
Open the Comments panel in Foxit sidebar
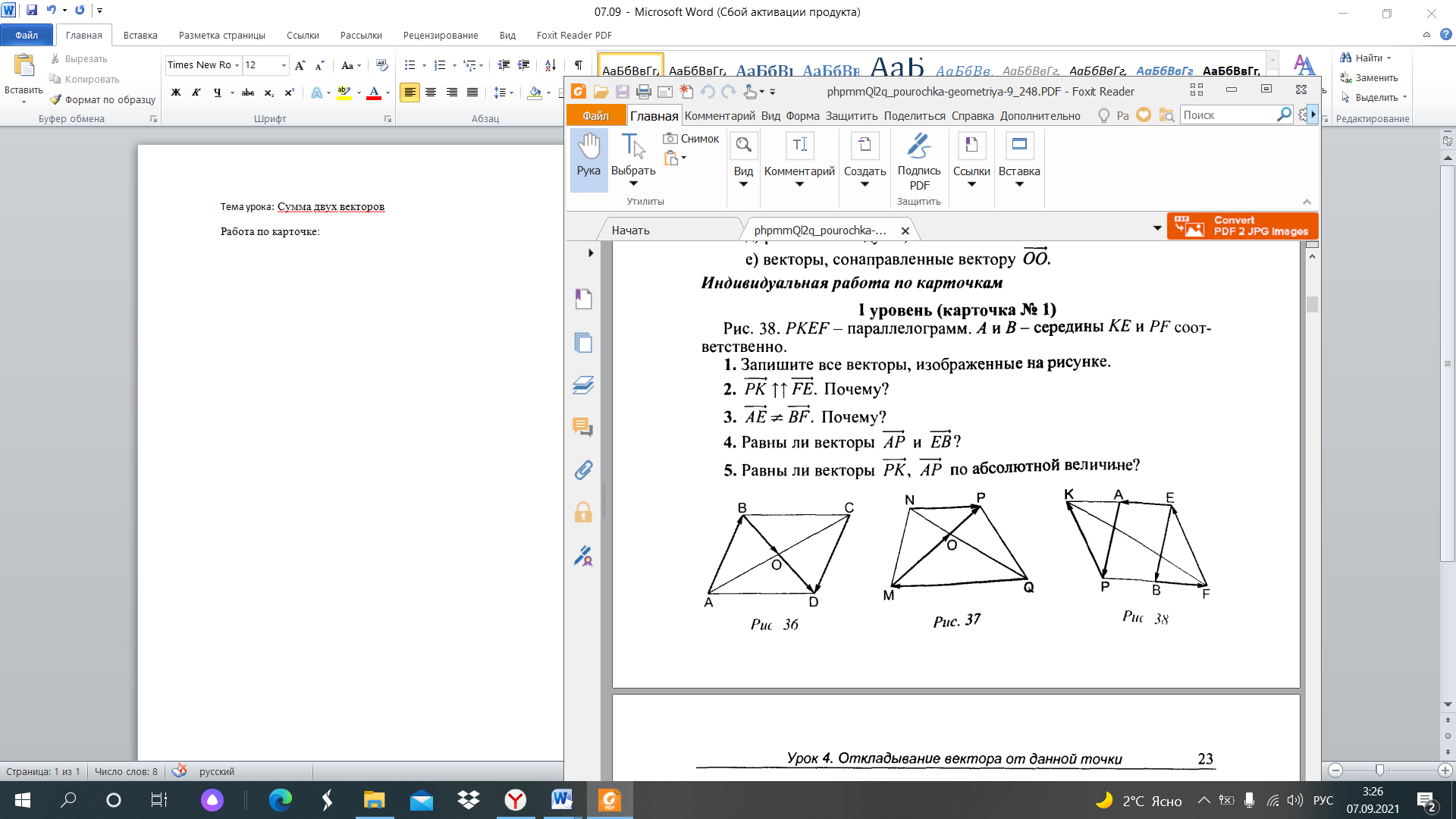point(583,428)
